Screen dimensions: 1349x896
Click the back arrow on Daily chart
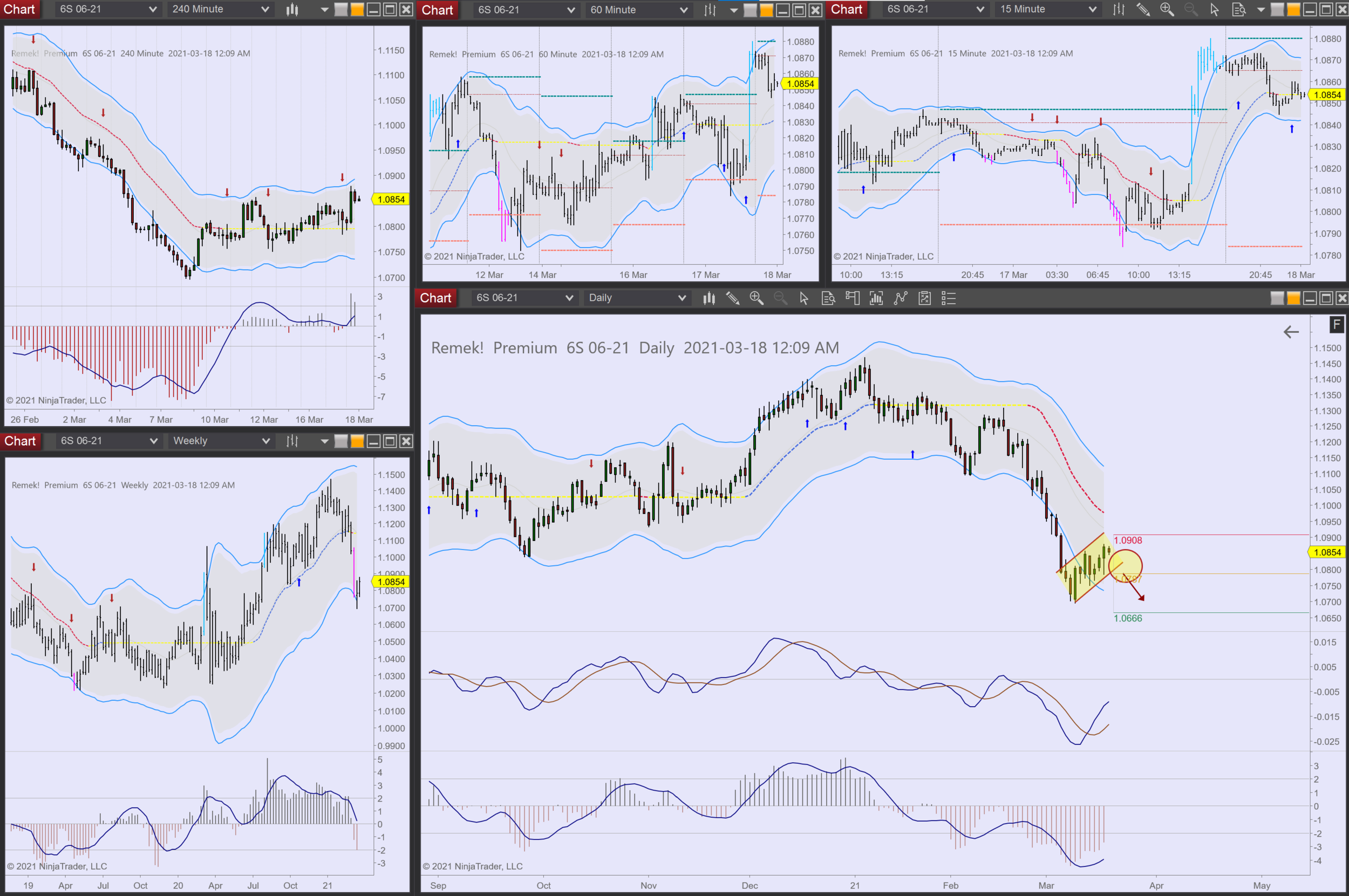click(1291, 331)
